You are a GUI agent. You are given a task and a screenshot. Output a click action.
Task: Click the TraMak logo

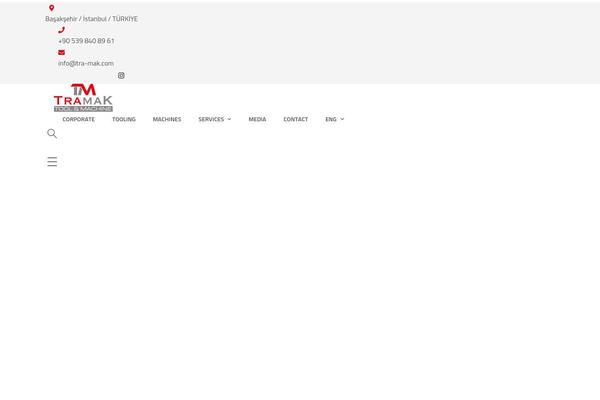click(83, 98)
